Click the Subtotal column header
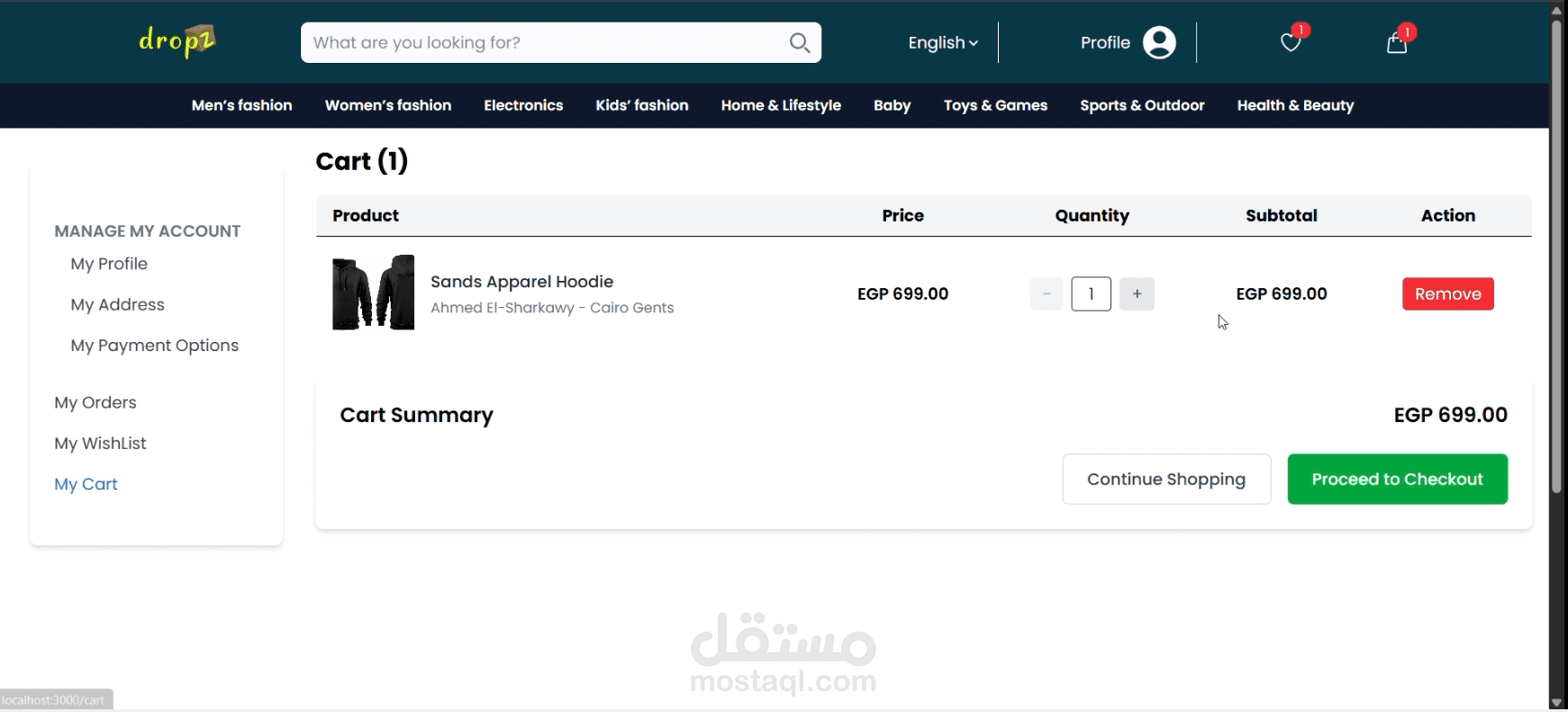The image size is (1568, 712). [x=1281, y=215]
